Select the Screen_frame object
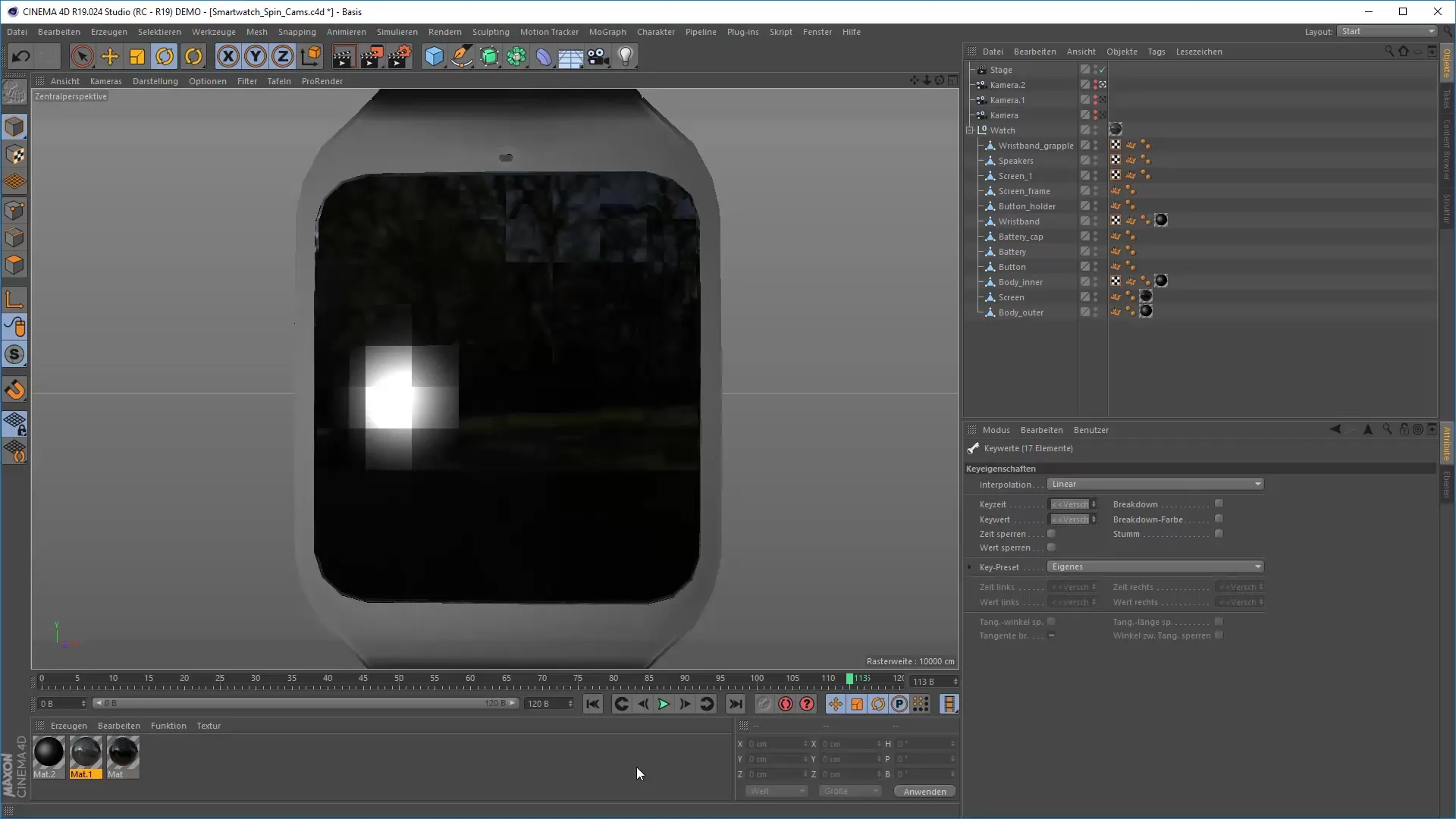The image size is (1456, 819). pos(1024,191)
